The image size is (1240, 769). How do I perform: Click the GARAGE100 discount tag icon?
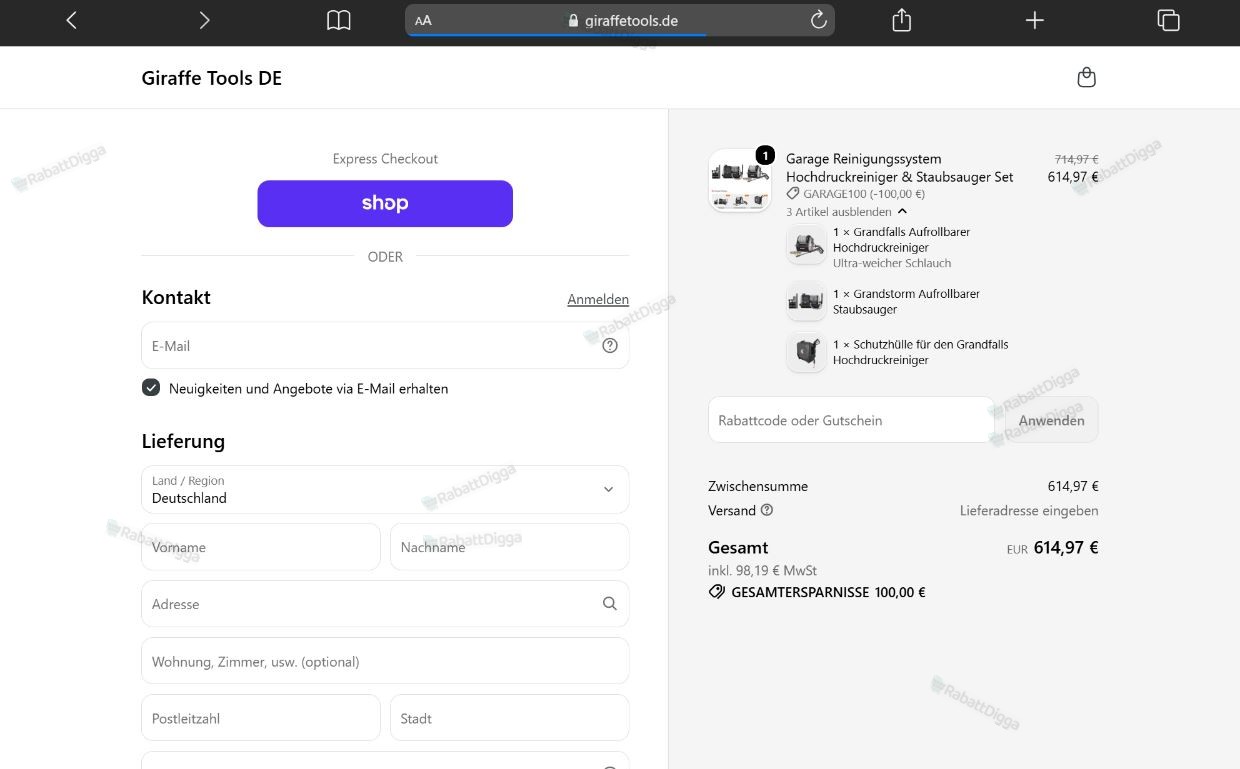point(793,194)
